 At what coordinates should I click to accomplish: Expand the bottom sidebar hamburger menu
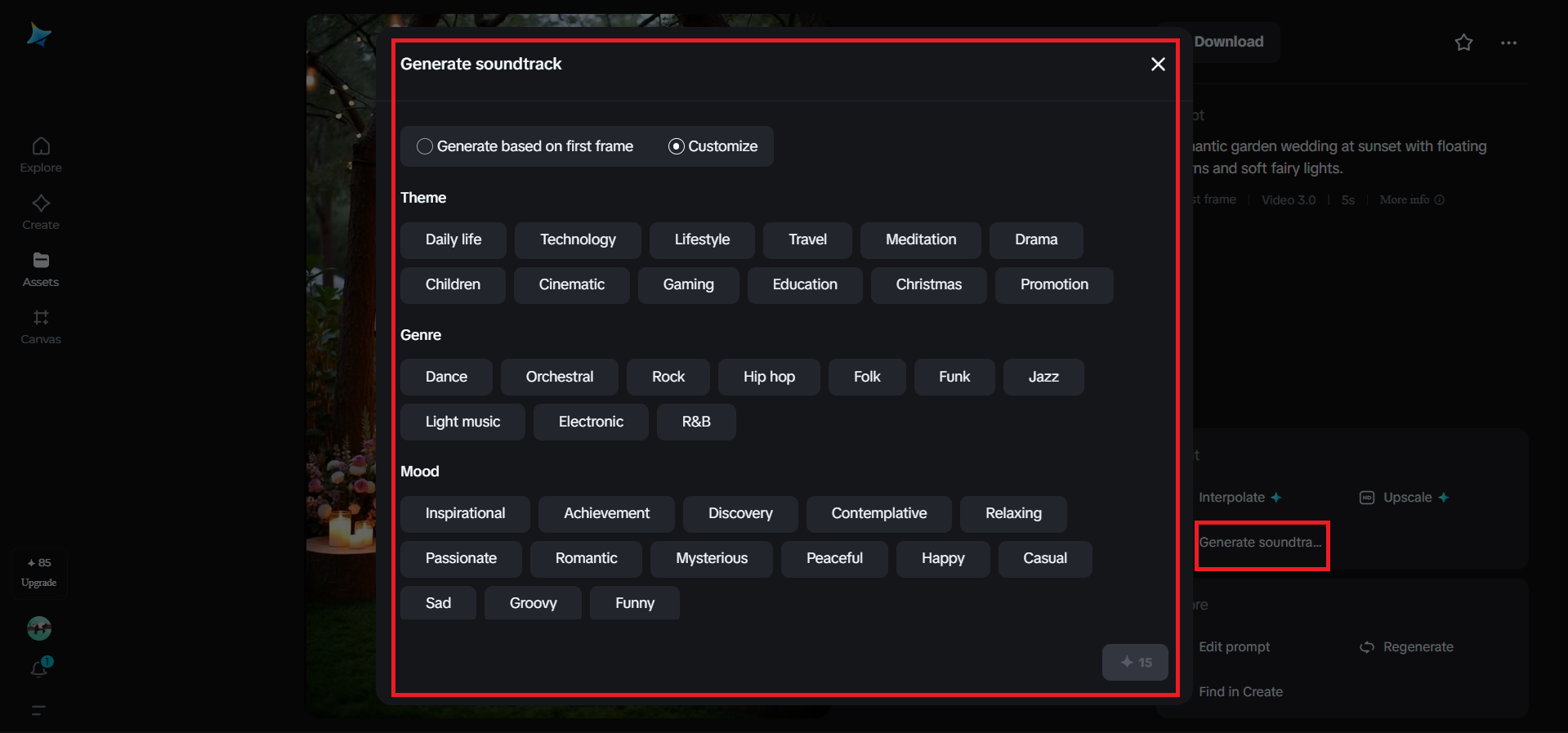tap(38, 711)
